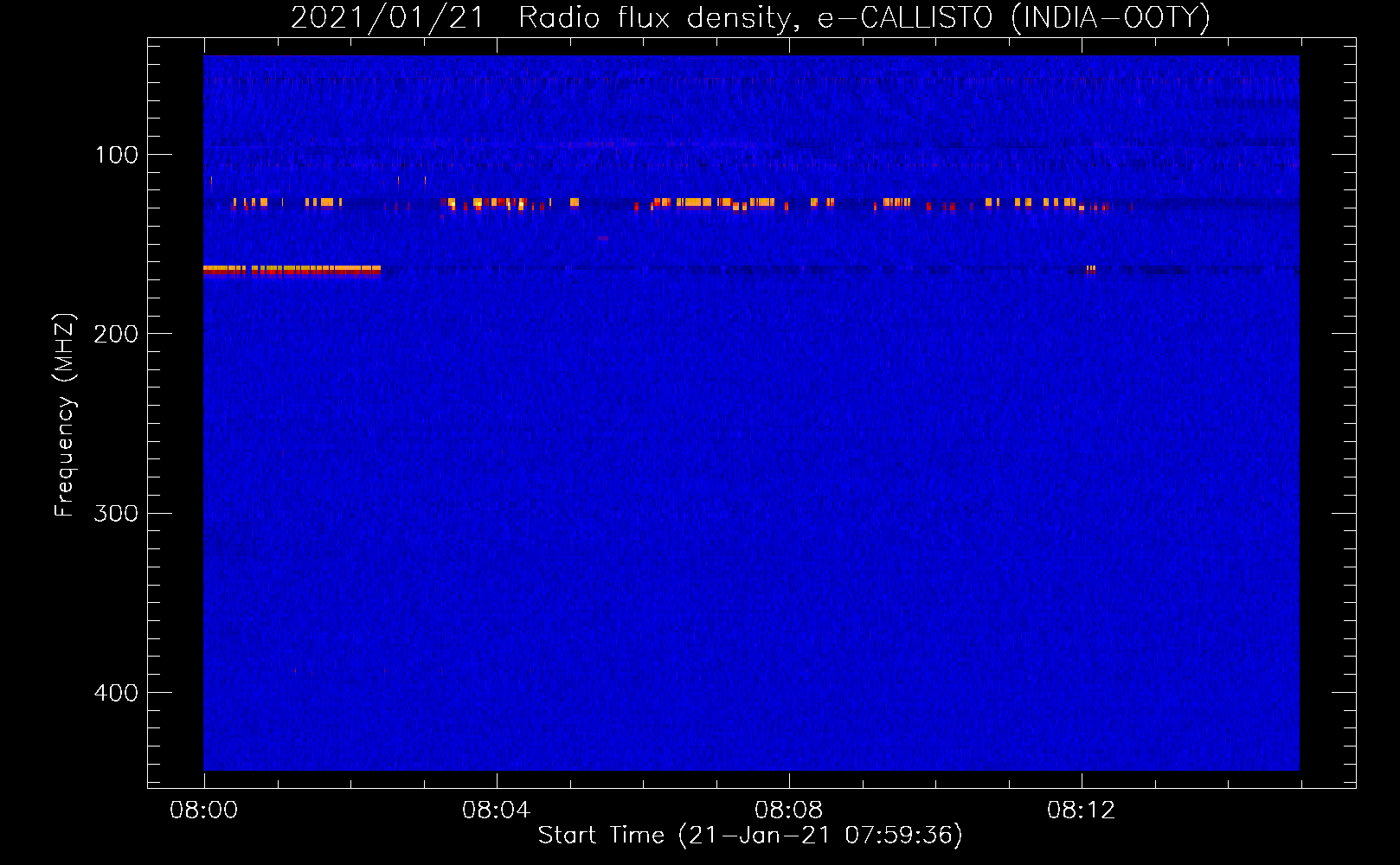Select the 300 frequency tick label
1400x865 pixels.
pyautogui.click(x=116, y=513)
